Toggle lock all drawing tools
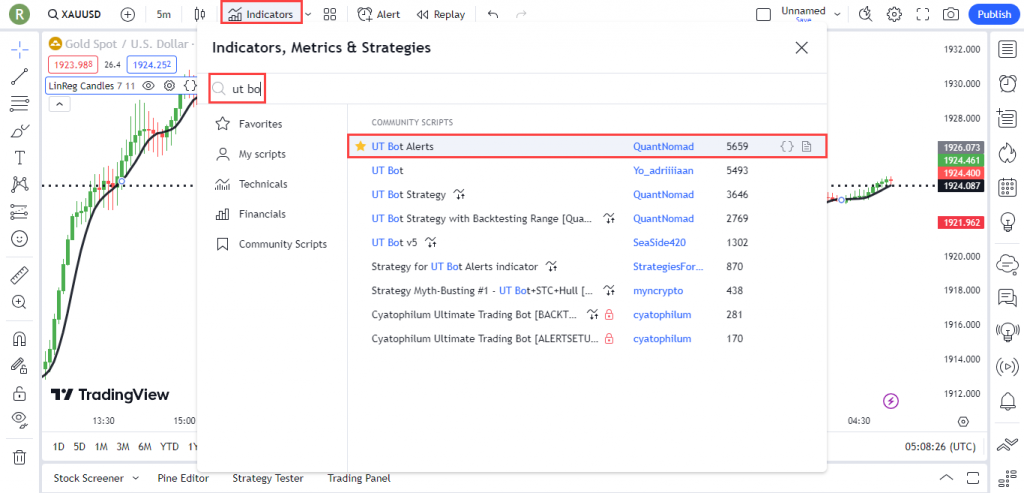 [x=20, y=393]
